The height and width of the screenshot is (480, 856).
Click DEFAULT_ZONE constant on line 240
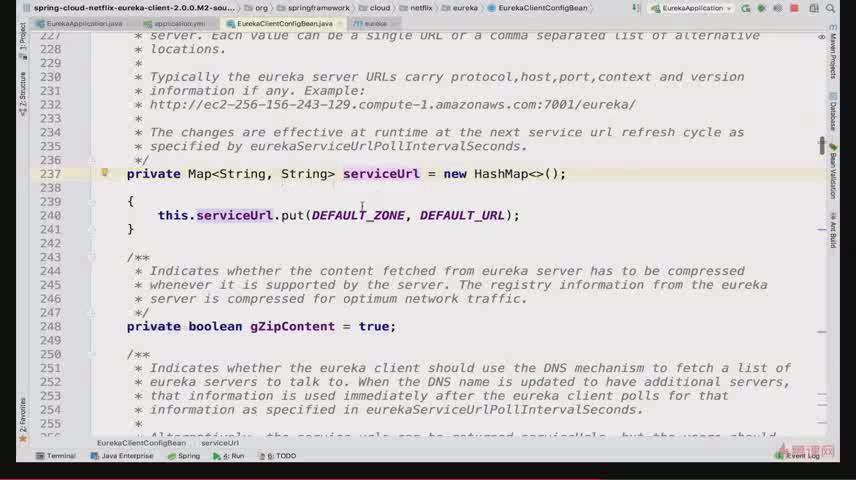click(x=358, y=215)
